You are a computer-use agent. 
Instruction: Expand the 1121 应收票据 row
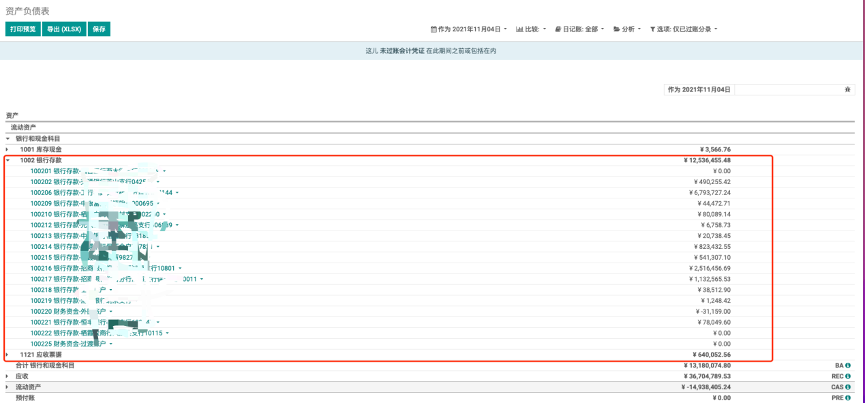8,355
